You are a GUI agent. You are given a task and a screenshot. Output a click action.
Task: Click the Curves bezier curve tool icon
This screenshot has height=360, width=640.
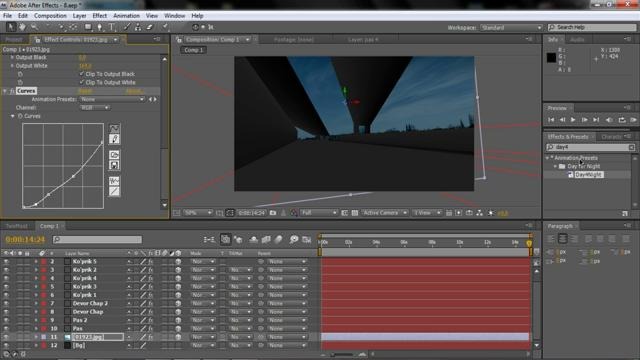pos(114,129)
